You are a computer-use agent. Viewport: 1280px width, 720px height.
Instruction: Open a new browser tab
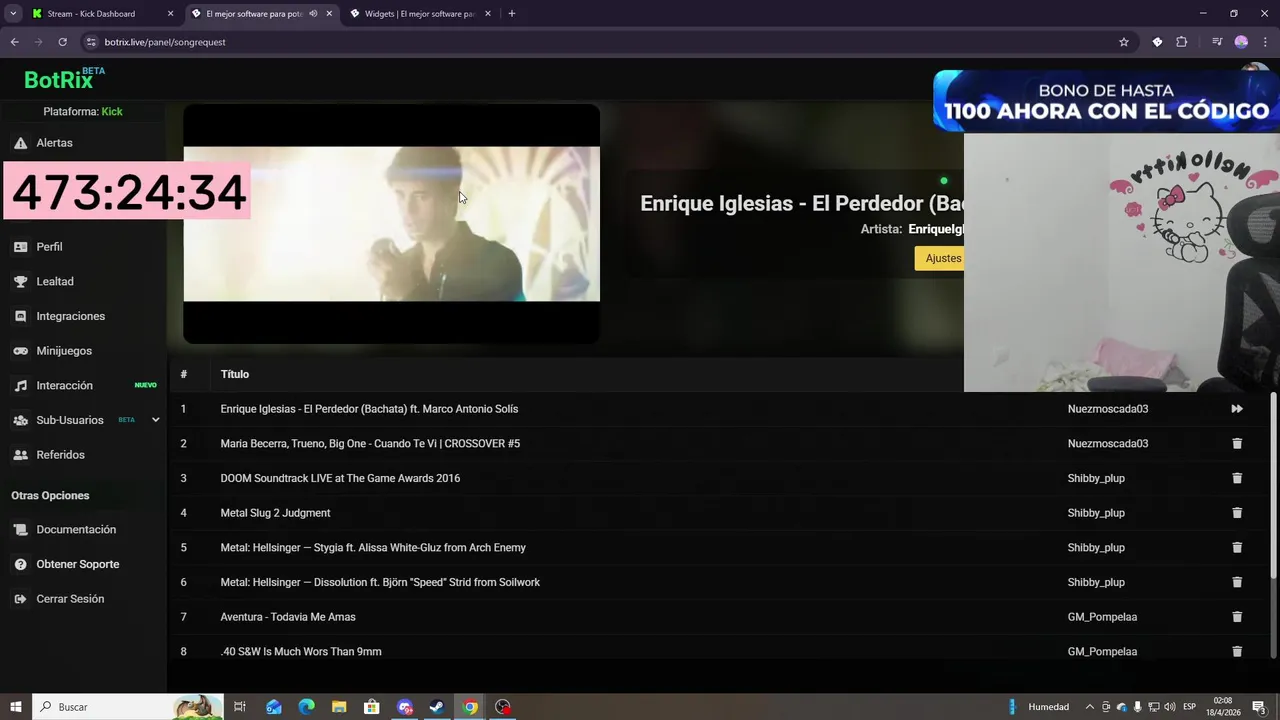[511, 14]
